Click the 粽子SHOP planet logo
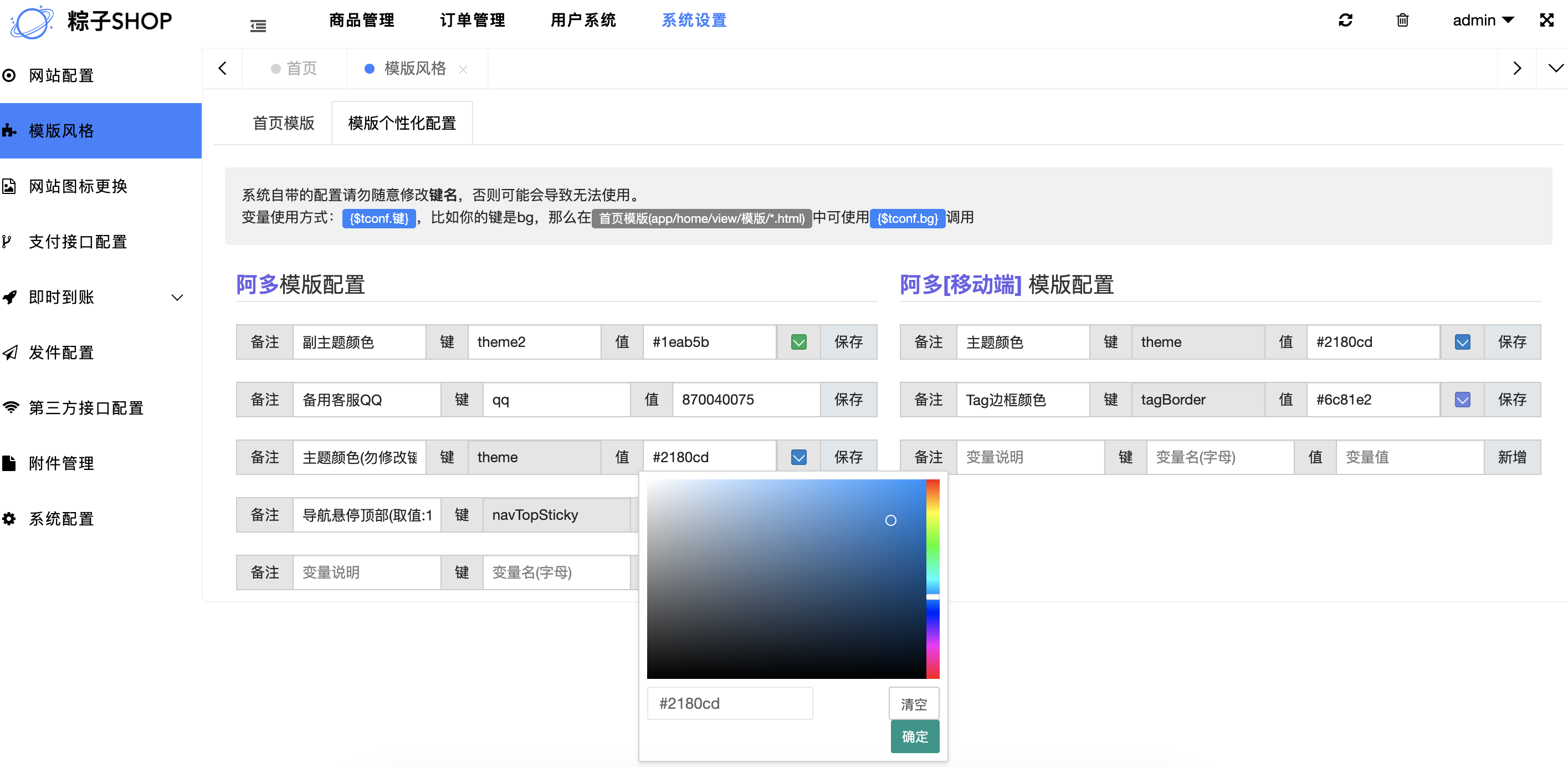The height and width of the screenshot is (767, 1568). pyautogui.click(x=32, y=22)
